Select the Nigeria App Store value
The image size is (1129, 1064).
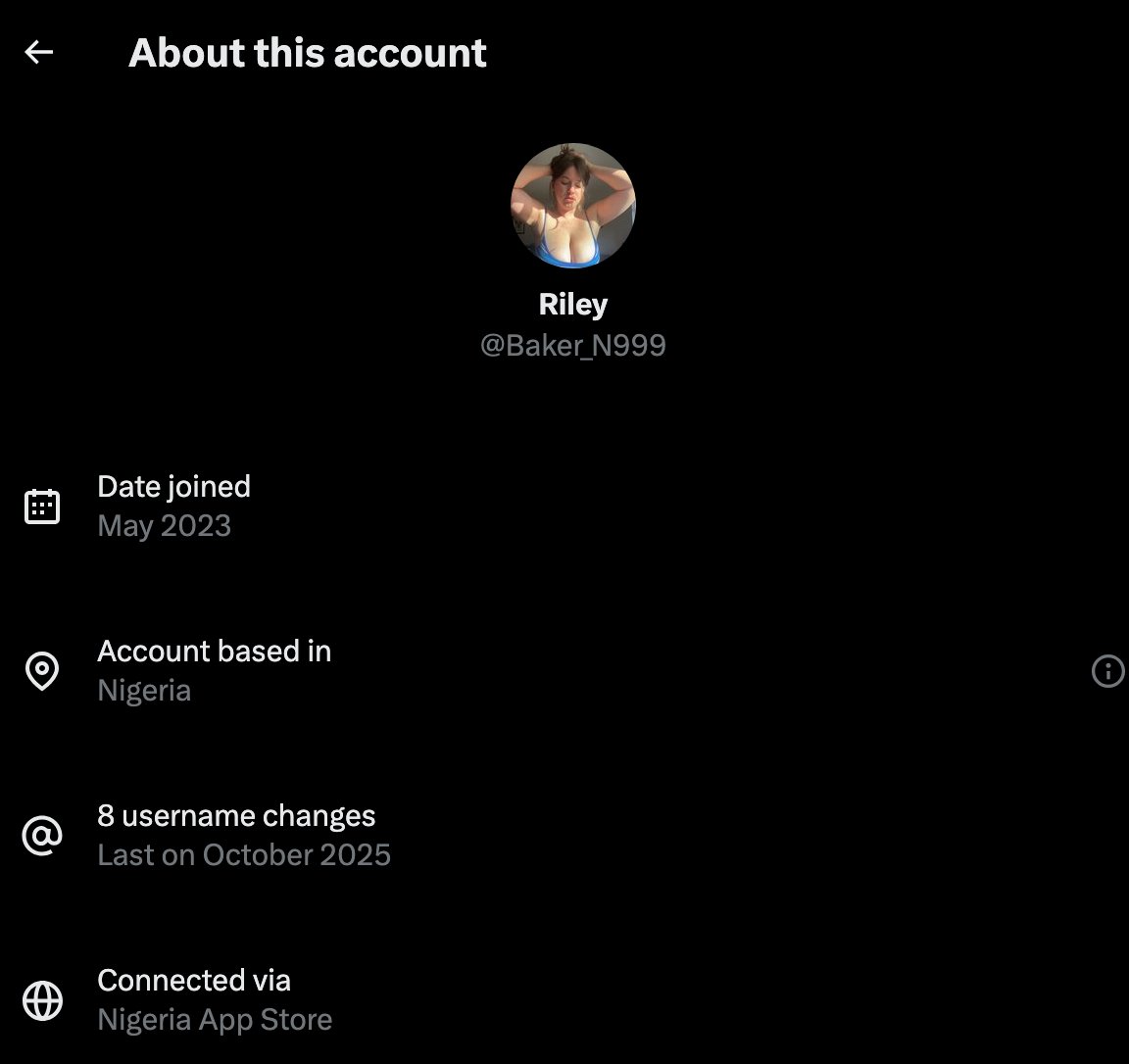(215, 1020)
